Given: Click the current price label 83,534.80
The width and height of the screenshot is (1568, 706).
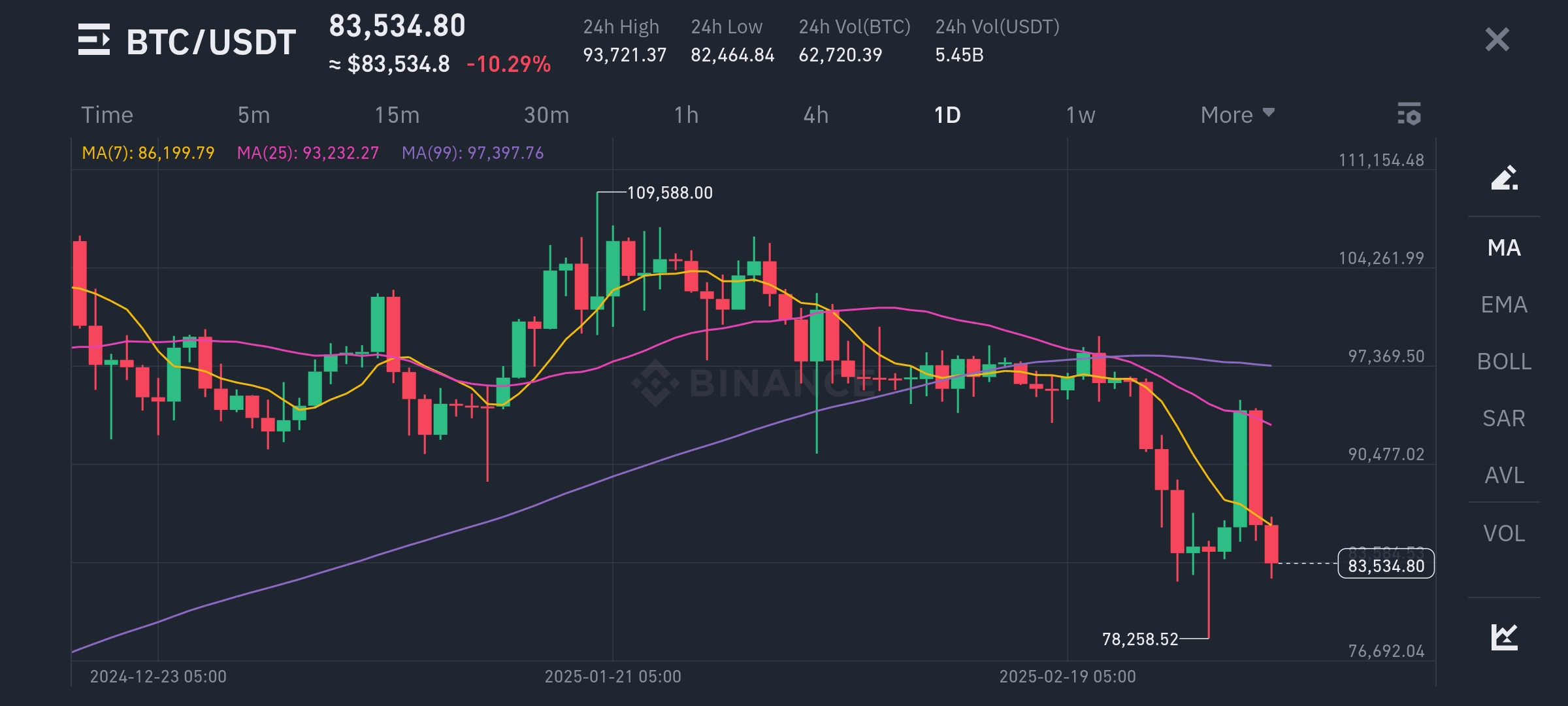Looking at the screenshot, I should point(1386,565).
